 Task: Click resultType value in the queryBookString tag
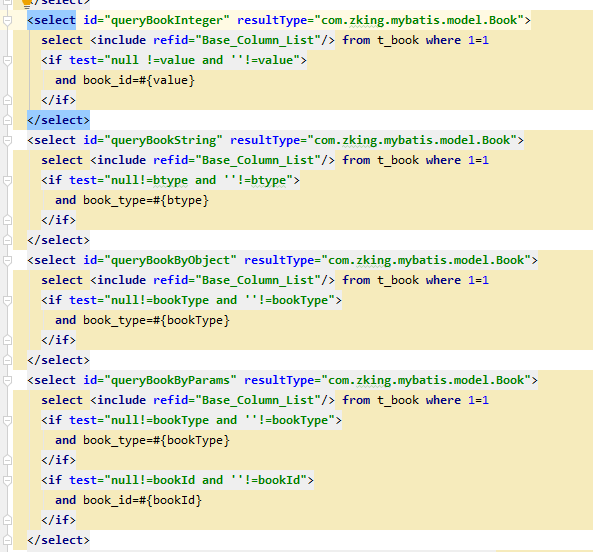coord(412,140)
